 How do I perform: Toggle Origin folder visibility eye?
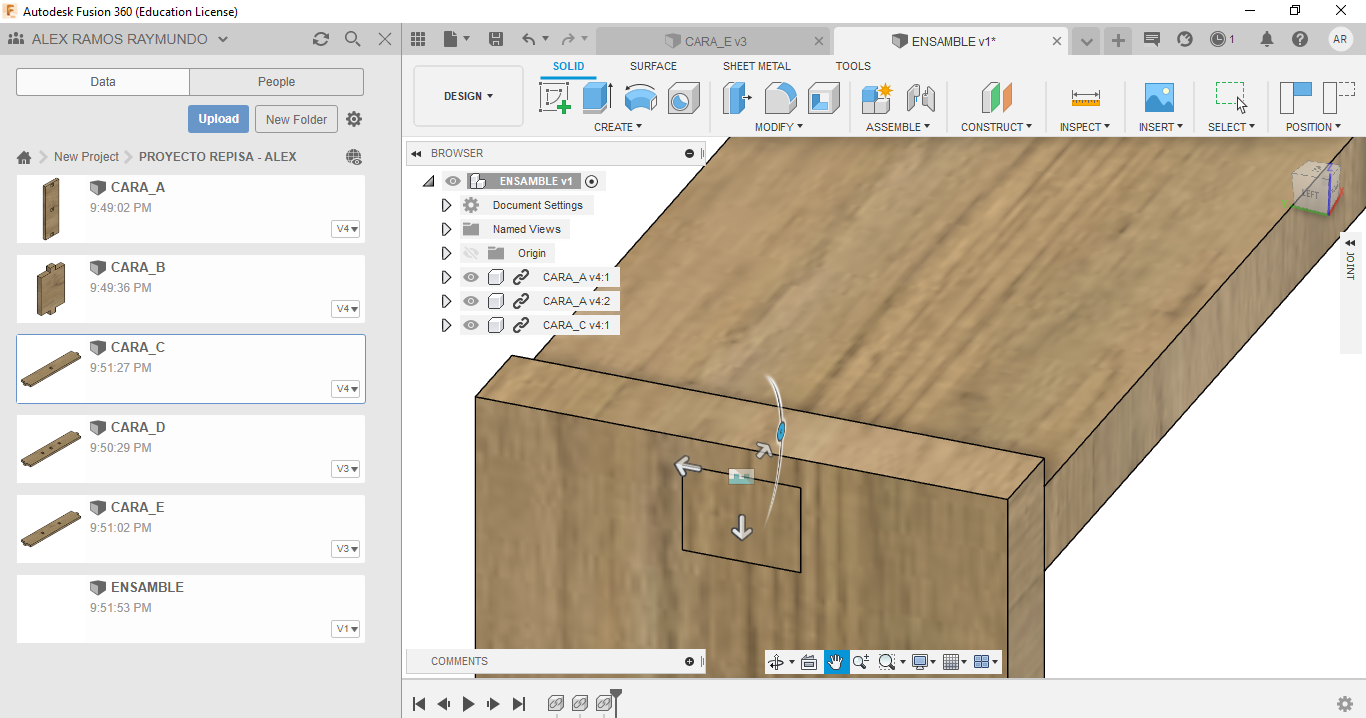point(471,253)
